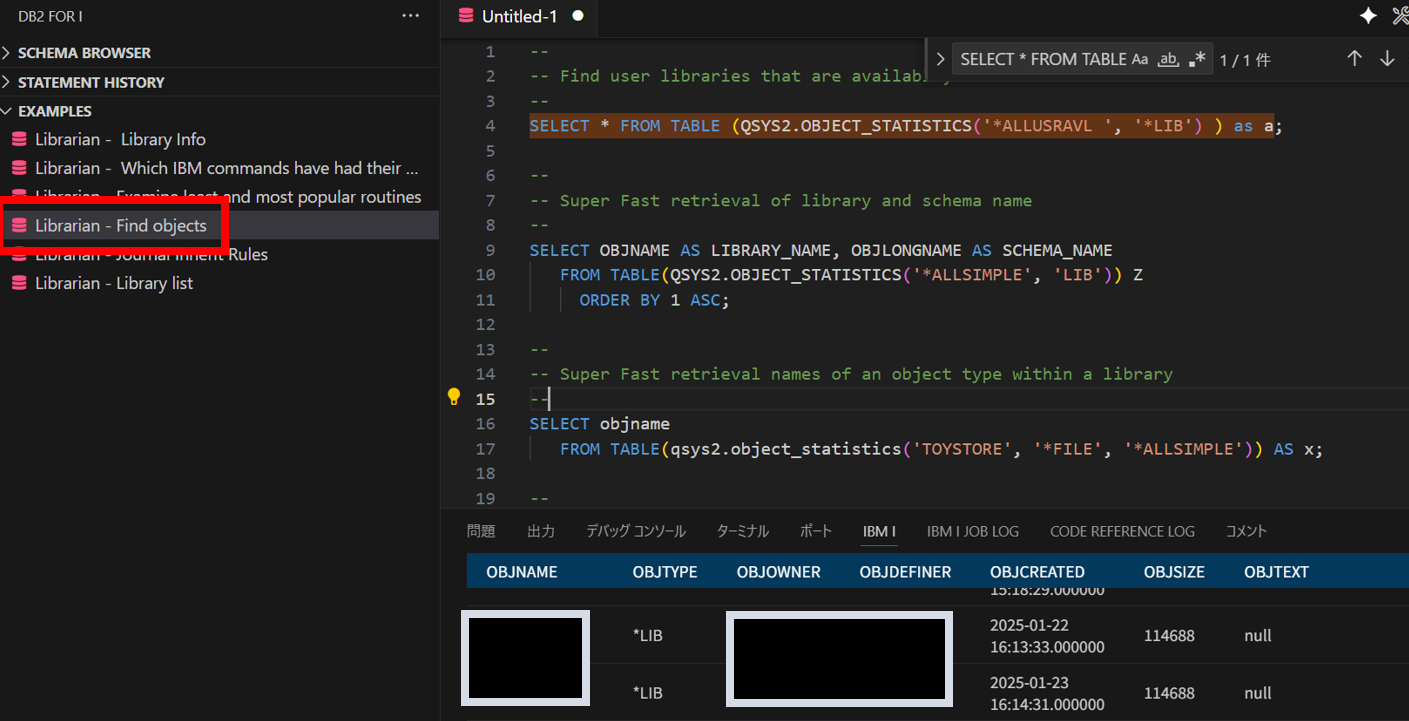Open the CODE REFERENCE LOG tab
The width and height of the screenshot is (1409, 721).
tap(1122, 531)
